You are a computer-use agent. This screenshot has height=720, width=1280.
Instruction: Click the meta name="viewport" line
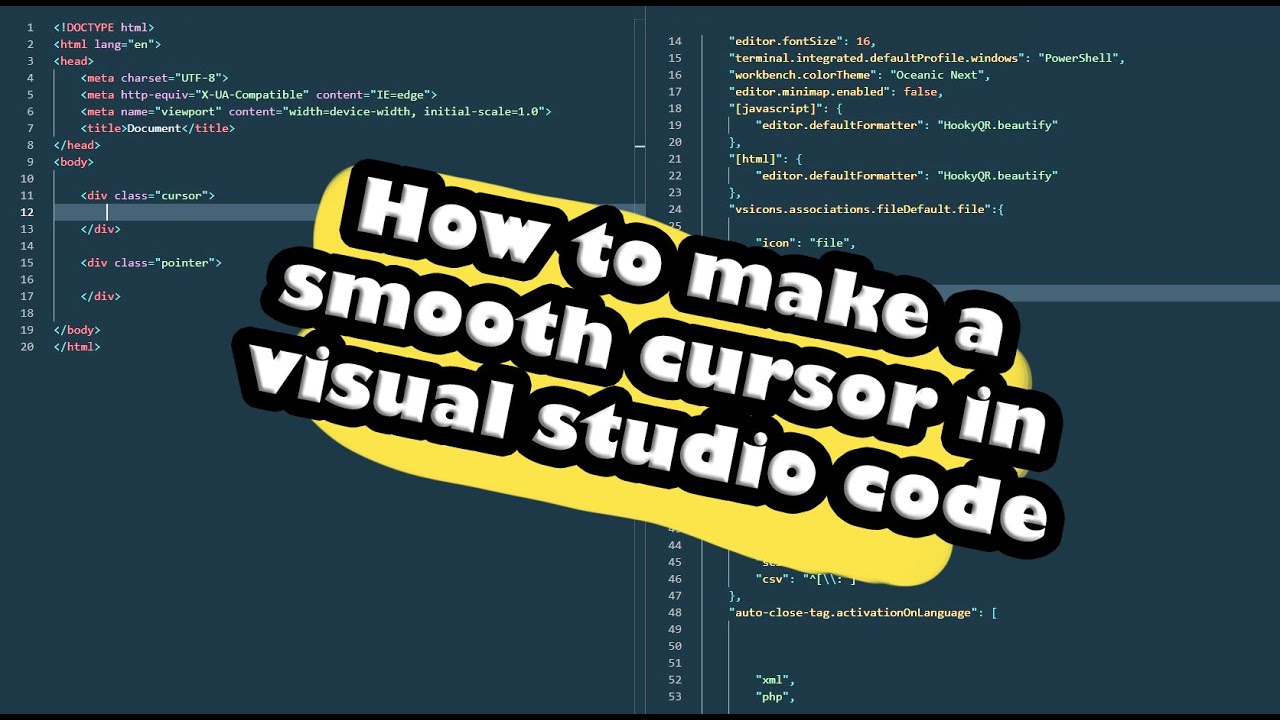(316, 112)
